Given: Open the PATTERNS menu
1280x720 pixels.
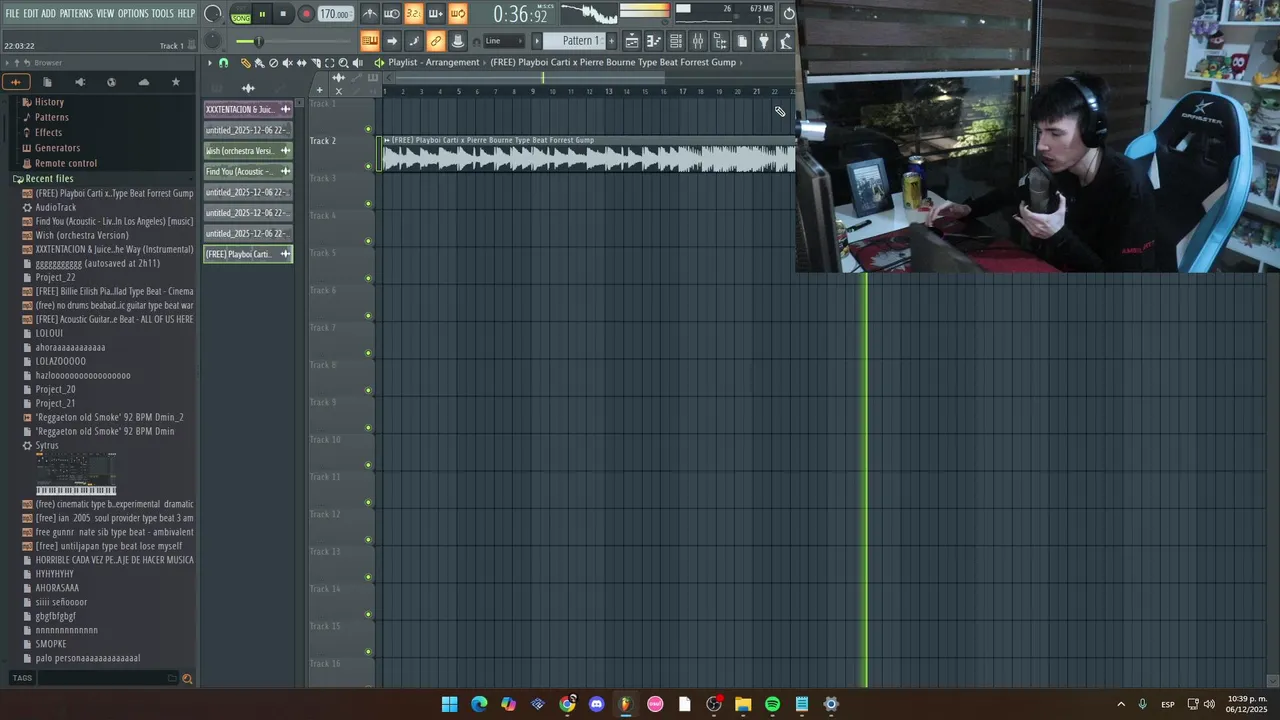Looking at the screenshot, I should point(76,13).
